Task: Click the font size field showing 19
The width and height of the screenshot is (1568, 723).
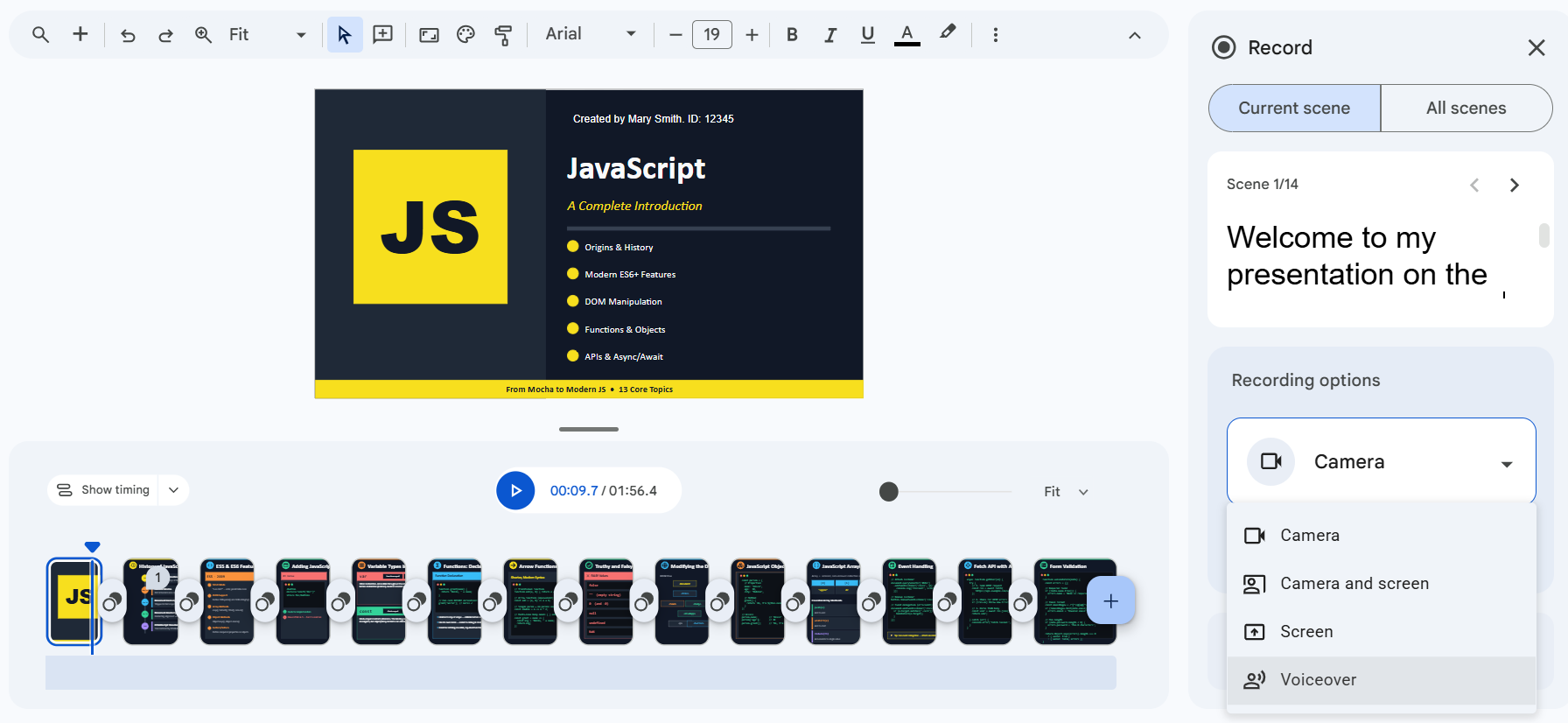Action: (712, 34)
